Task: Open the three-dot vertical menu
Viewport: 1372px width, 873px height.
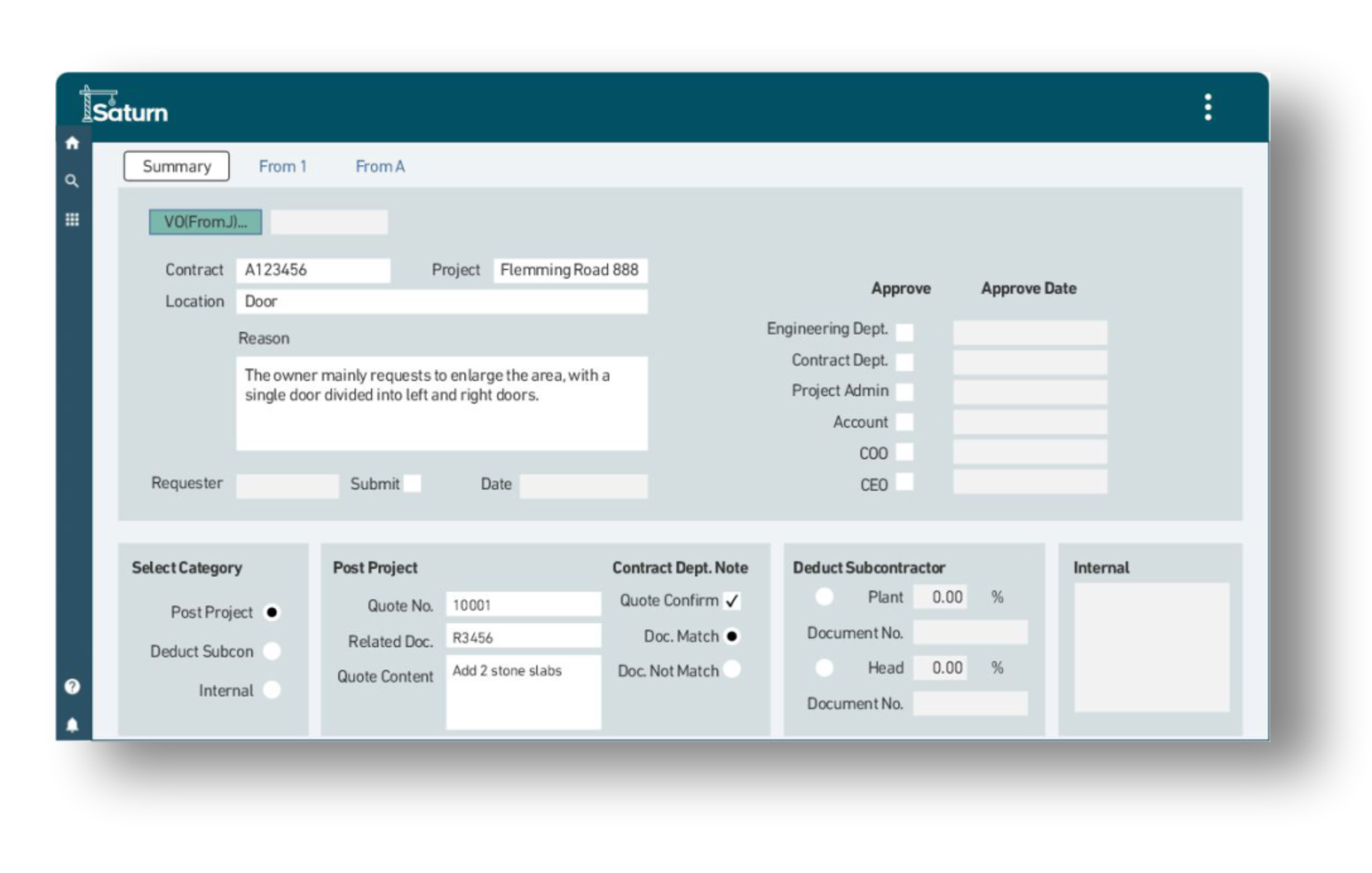Action: pos(1207,107)
